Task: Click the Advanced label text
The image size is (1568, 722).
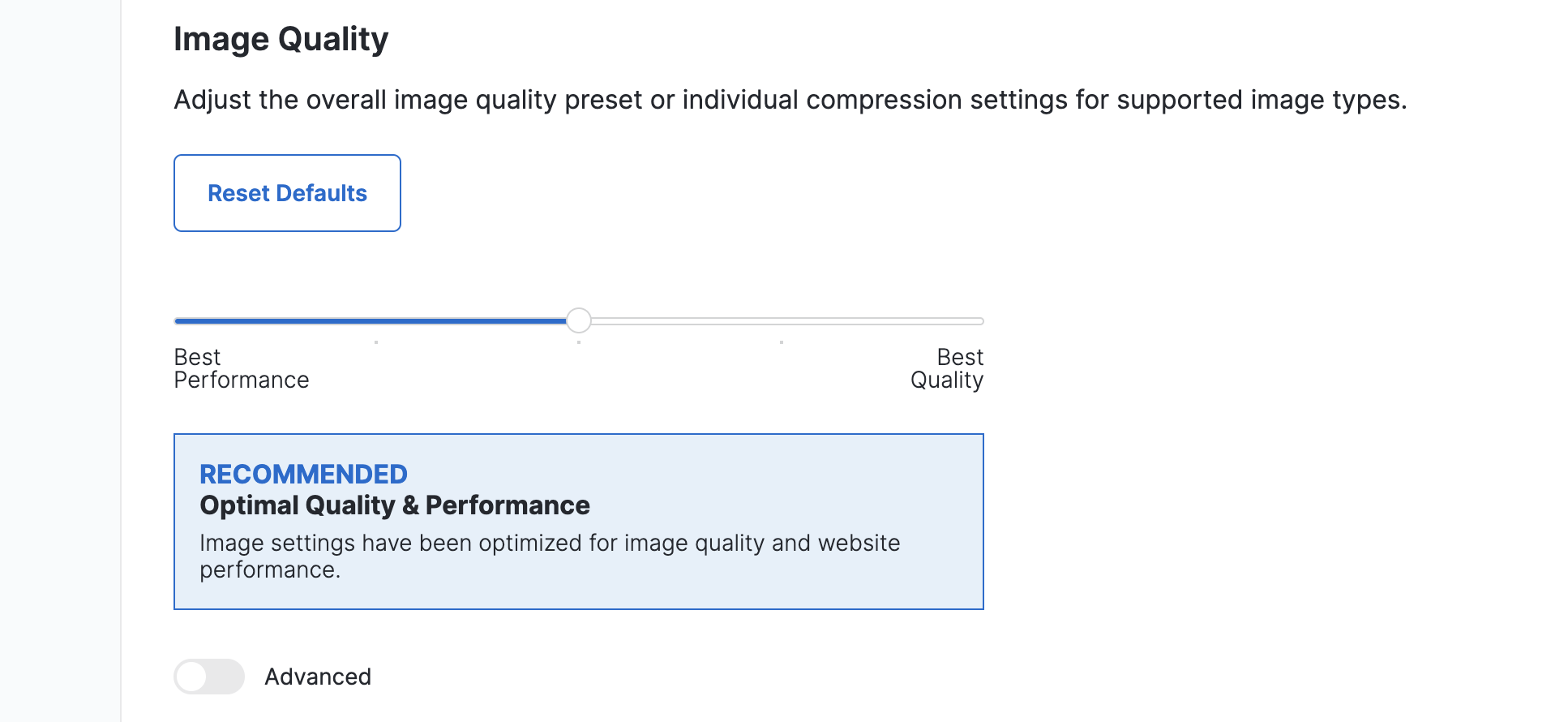Action: (x=318, y=677)
